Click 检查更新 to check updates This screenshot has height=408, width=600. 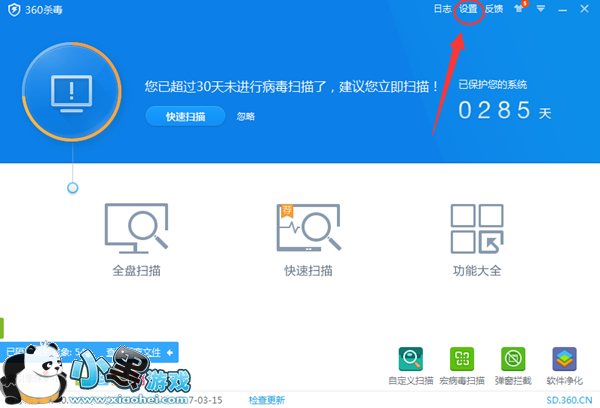pyautogui.click(x=267, y=400)
